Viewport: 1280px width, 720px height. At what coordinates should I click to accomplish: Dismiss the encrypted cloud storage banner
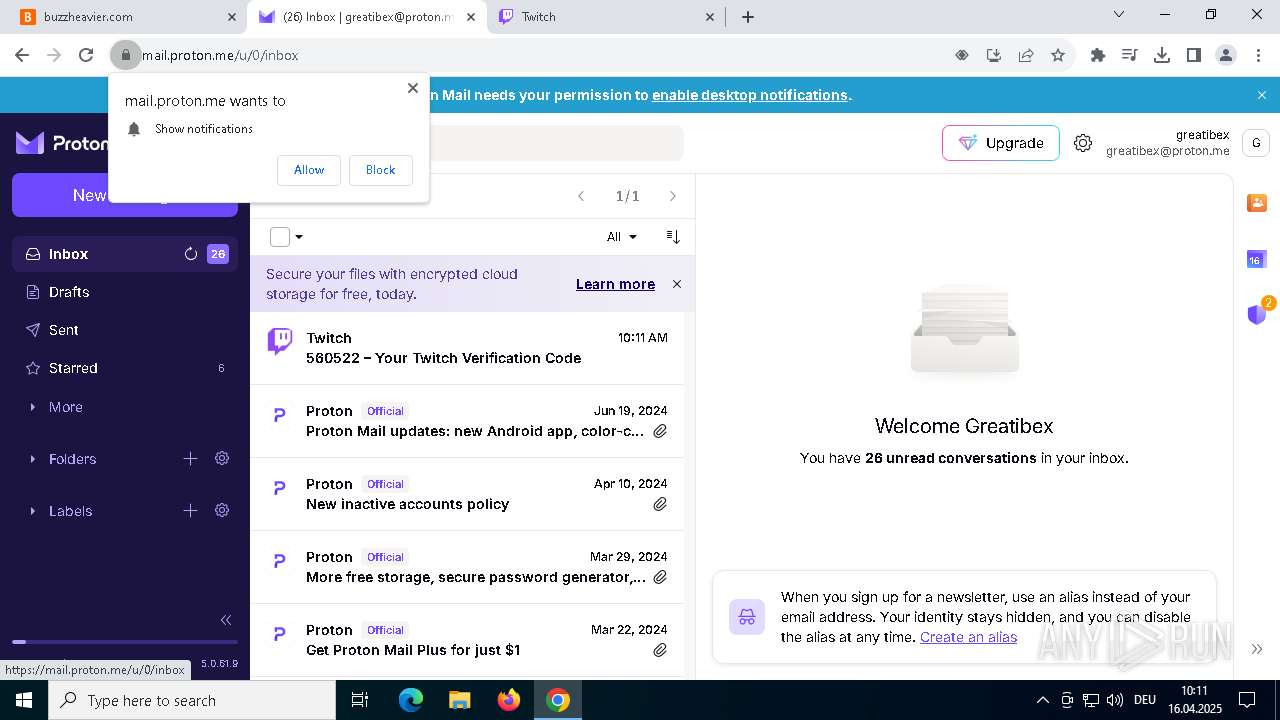pos(677,284)
